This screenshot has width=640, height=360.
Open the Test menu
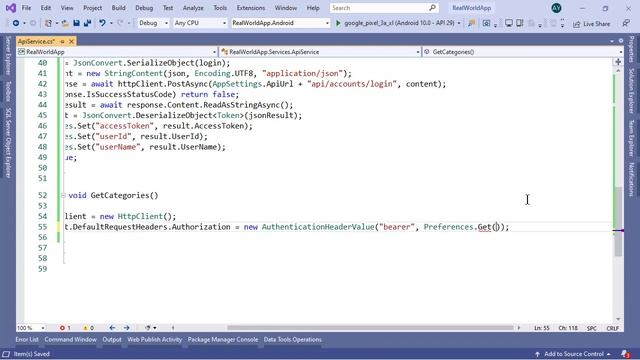[168, 8]
